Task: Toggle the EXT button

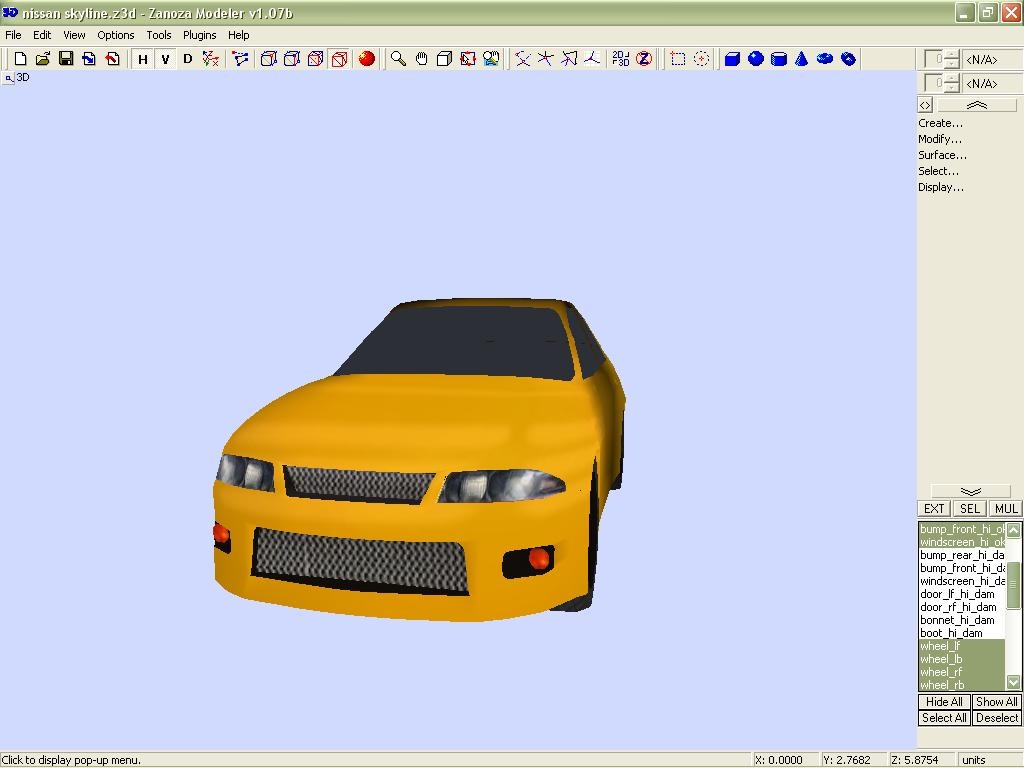Action: pyautogui.click(x=934, y=509)
